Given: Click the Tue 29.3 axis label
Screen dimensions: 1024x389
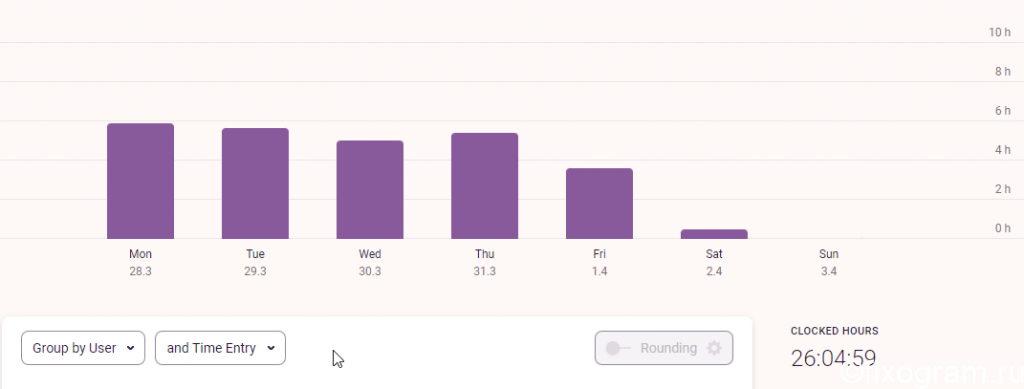Looking at the screenshot, I should tap(255, 262).
